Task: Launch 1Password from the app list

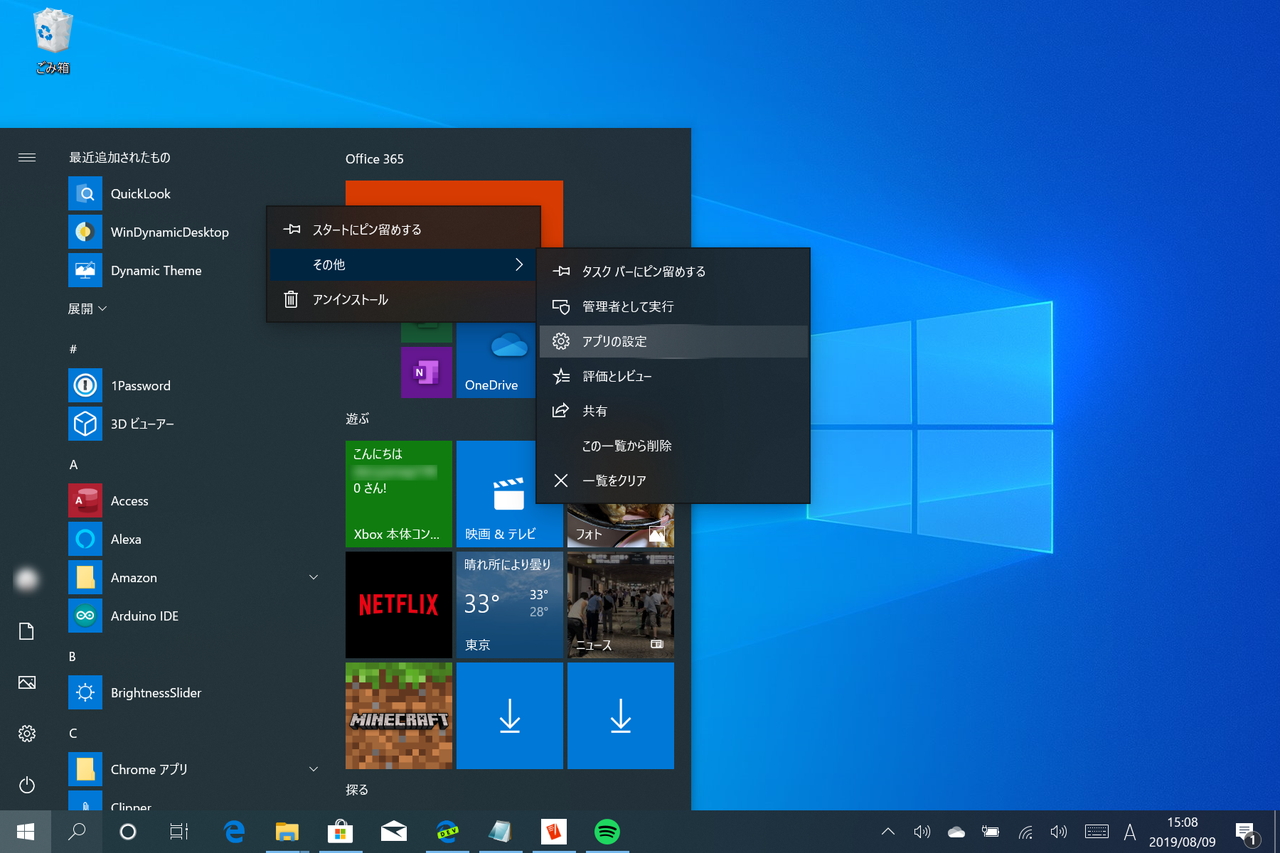Action: coord(190,386)
